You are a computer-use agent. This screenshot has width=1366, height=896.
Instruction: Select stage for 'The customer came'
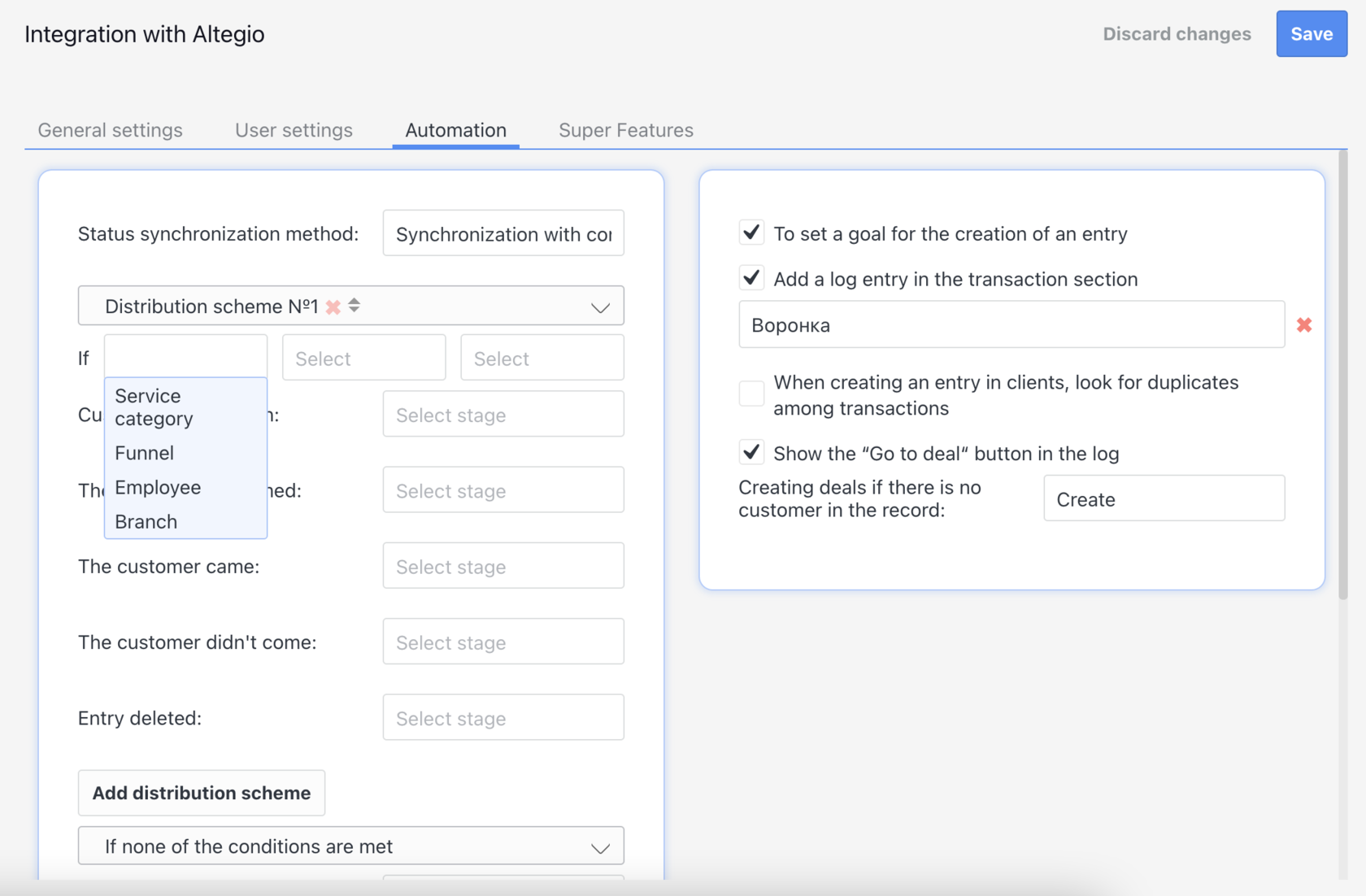[x=503, y=566]
